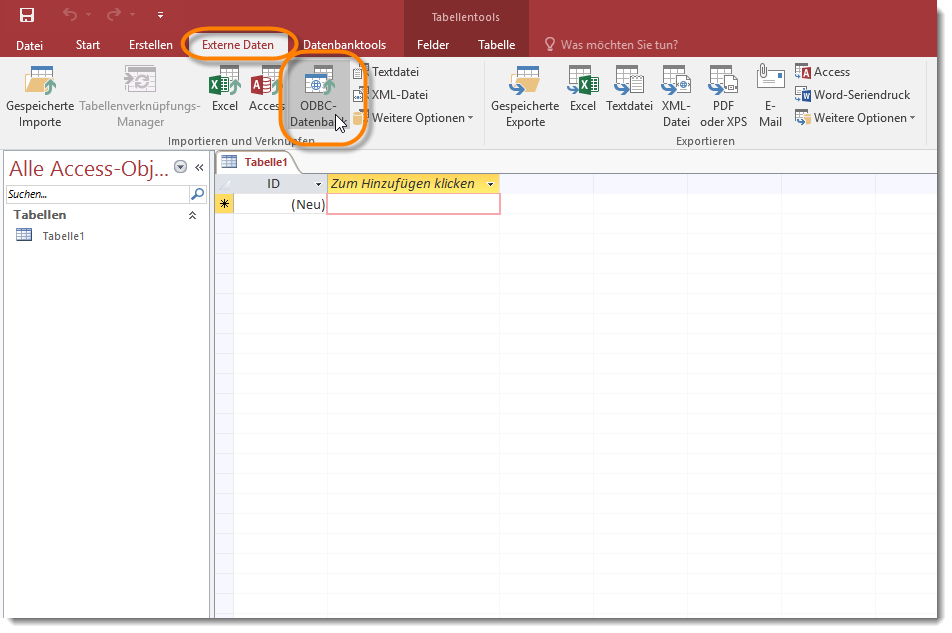952x633 pixels.
Task: Select Tabelle1 in navigation pane
Action: (62, 236)
